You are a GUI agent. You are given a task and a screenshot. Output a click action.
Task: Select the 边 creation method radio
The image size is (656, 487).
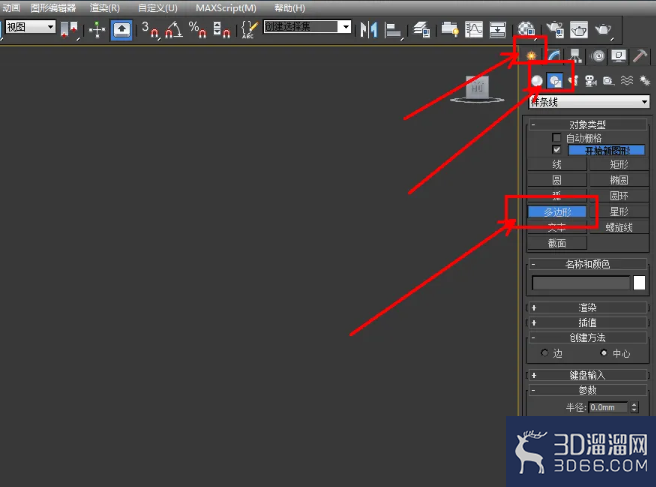(544, 353)
